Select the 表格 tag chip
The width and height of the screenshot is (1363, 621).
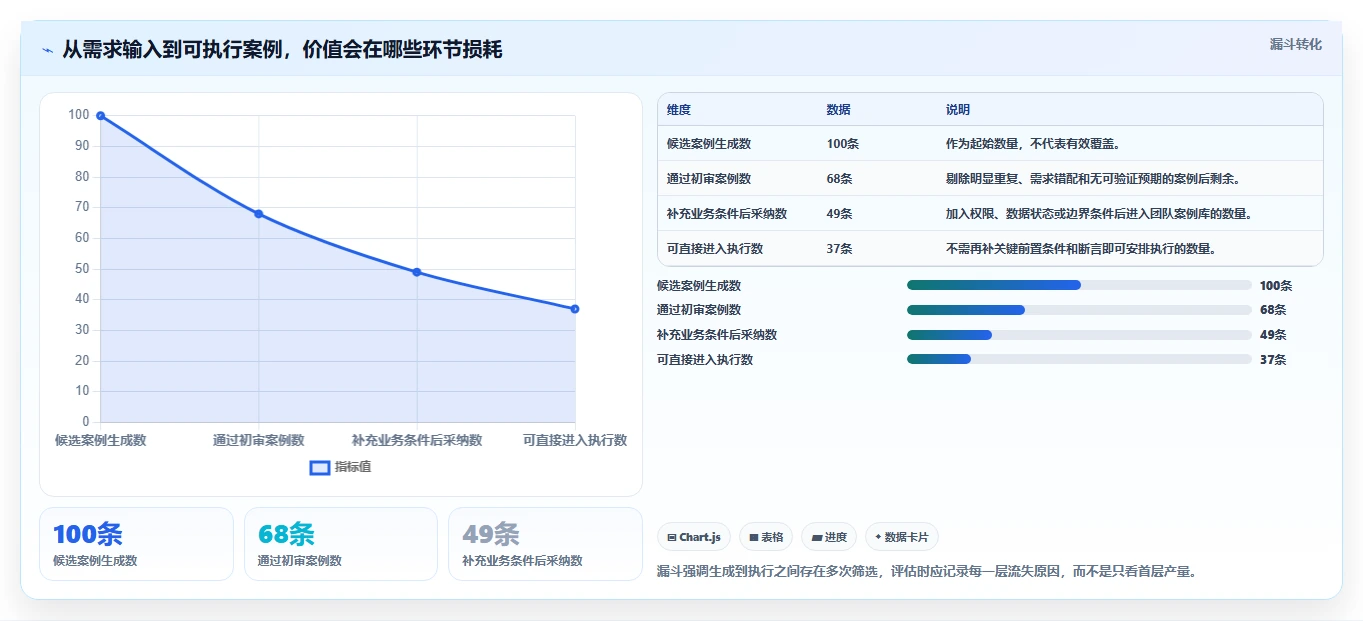[766, 537]
